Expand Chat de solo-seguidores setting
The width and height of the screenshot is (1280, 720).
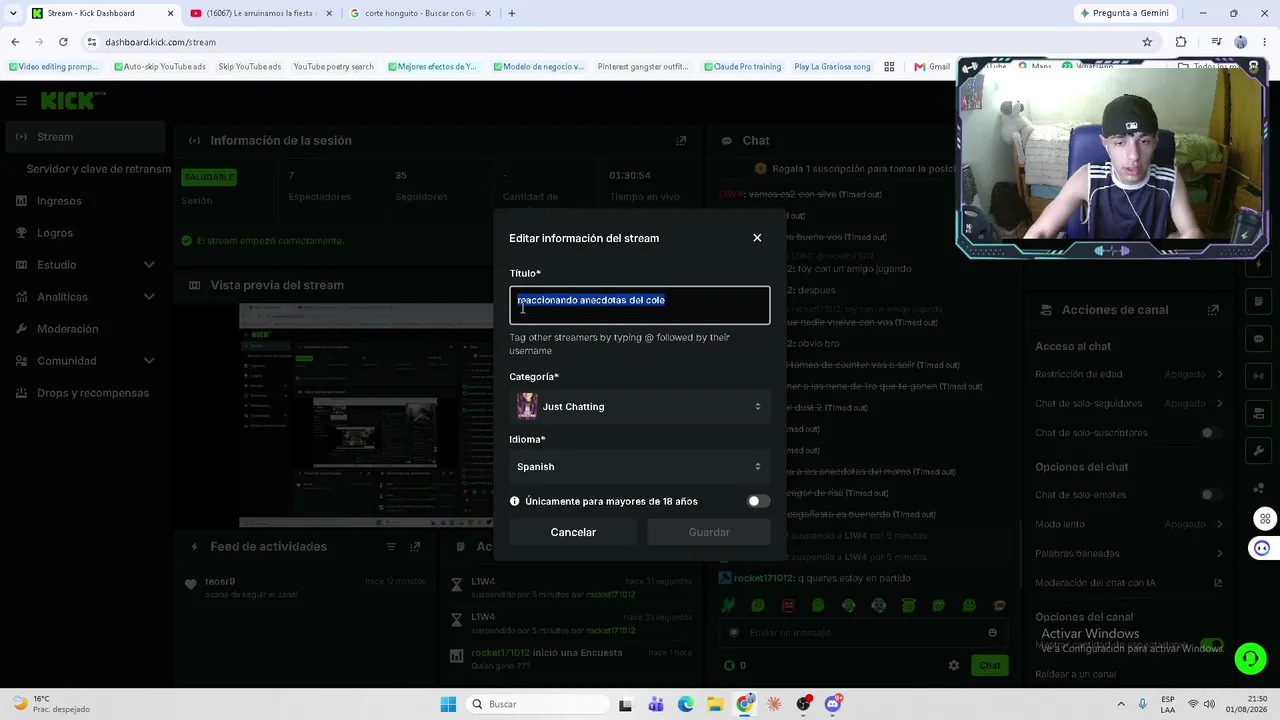[x=1129, y=403]
